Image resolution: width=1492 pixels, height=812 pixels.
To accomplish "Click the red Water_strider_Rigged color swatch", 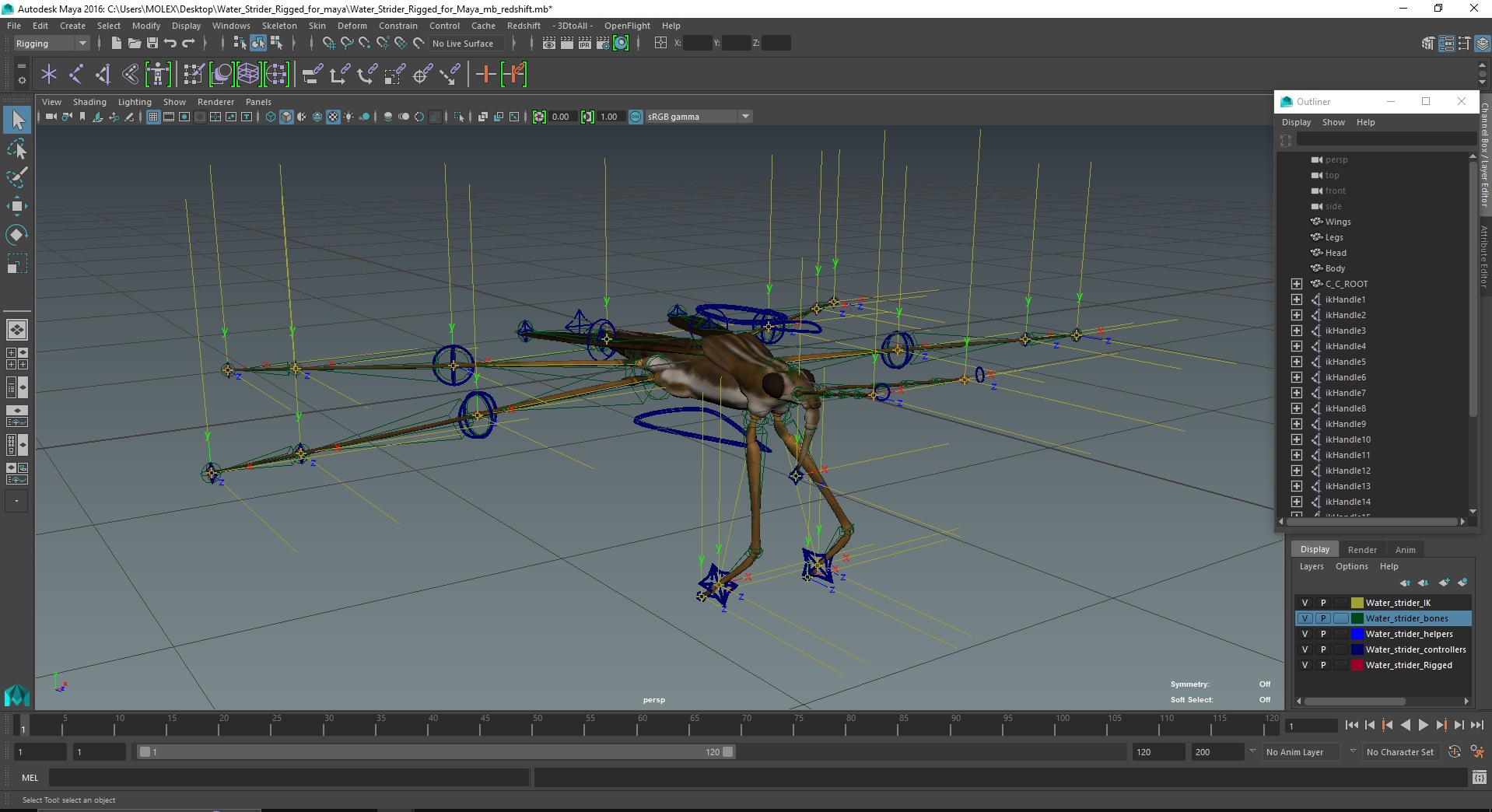I will (1357, 665).
